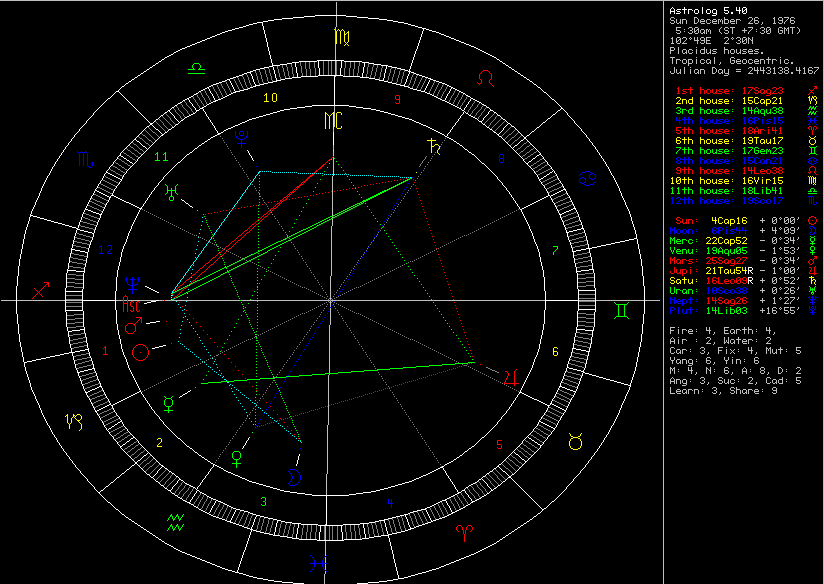Click the green Venus glyph in the chart

pos(237,458)
